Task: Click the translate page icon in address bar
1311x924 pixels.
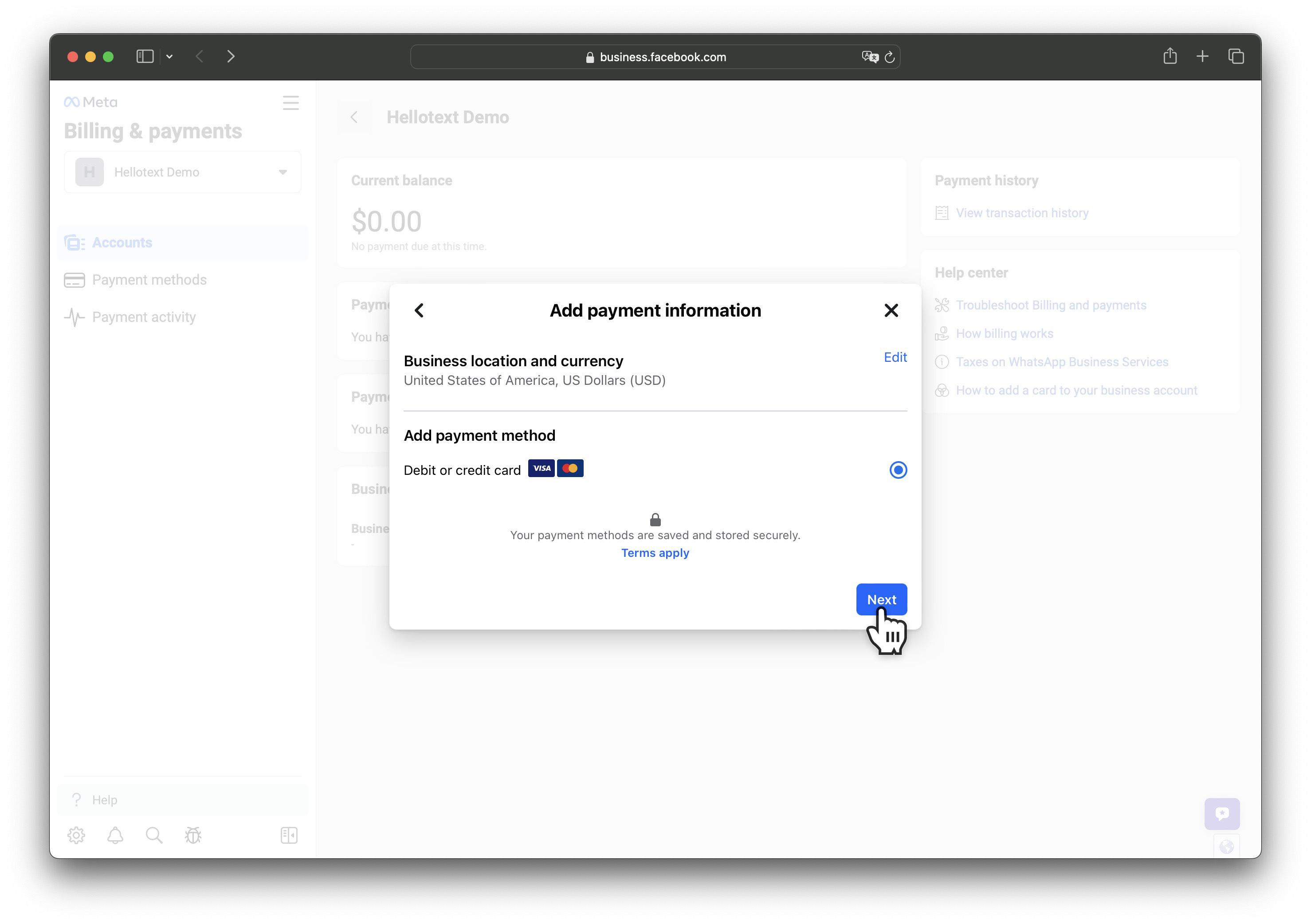Action: [x=870, y=56]
